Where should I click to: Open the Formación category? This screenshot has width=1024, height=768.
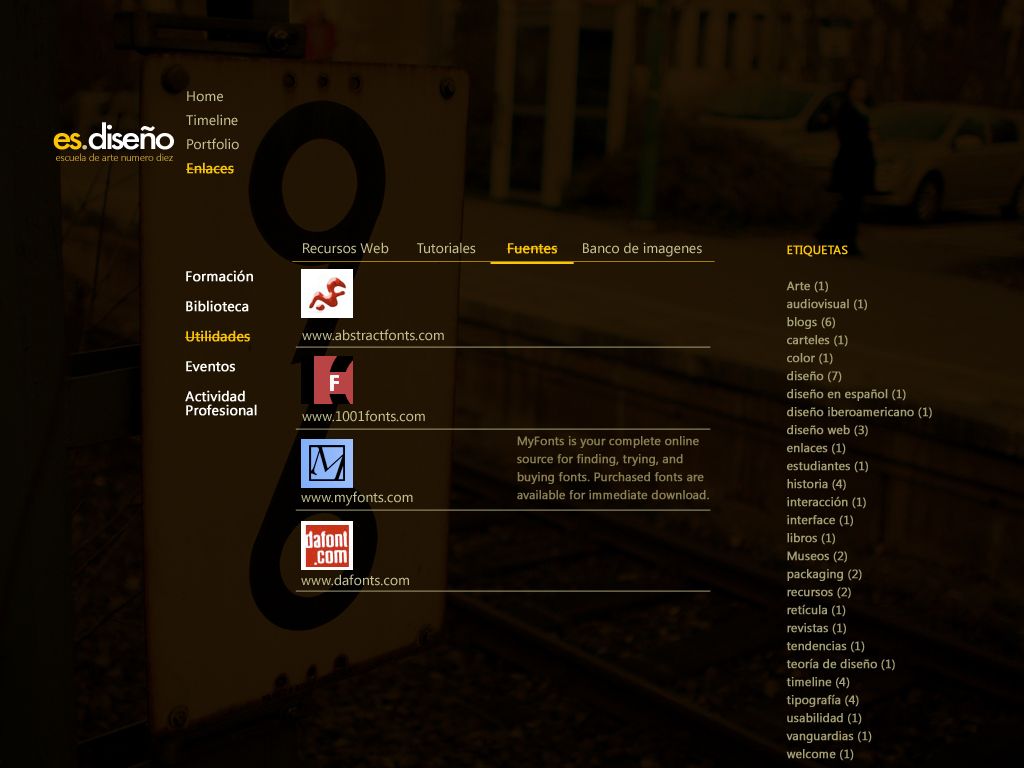[219, 276]
